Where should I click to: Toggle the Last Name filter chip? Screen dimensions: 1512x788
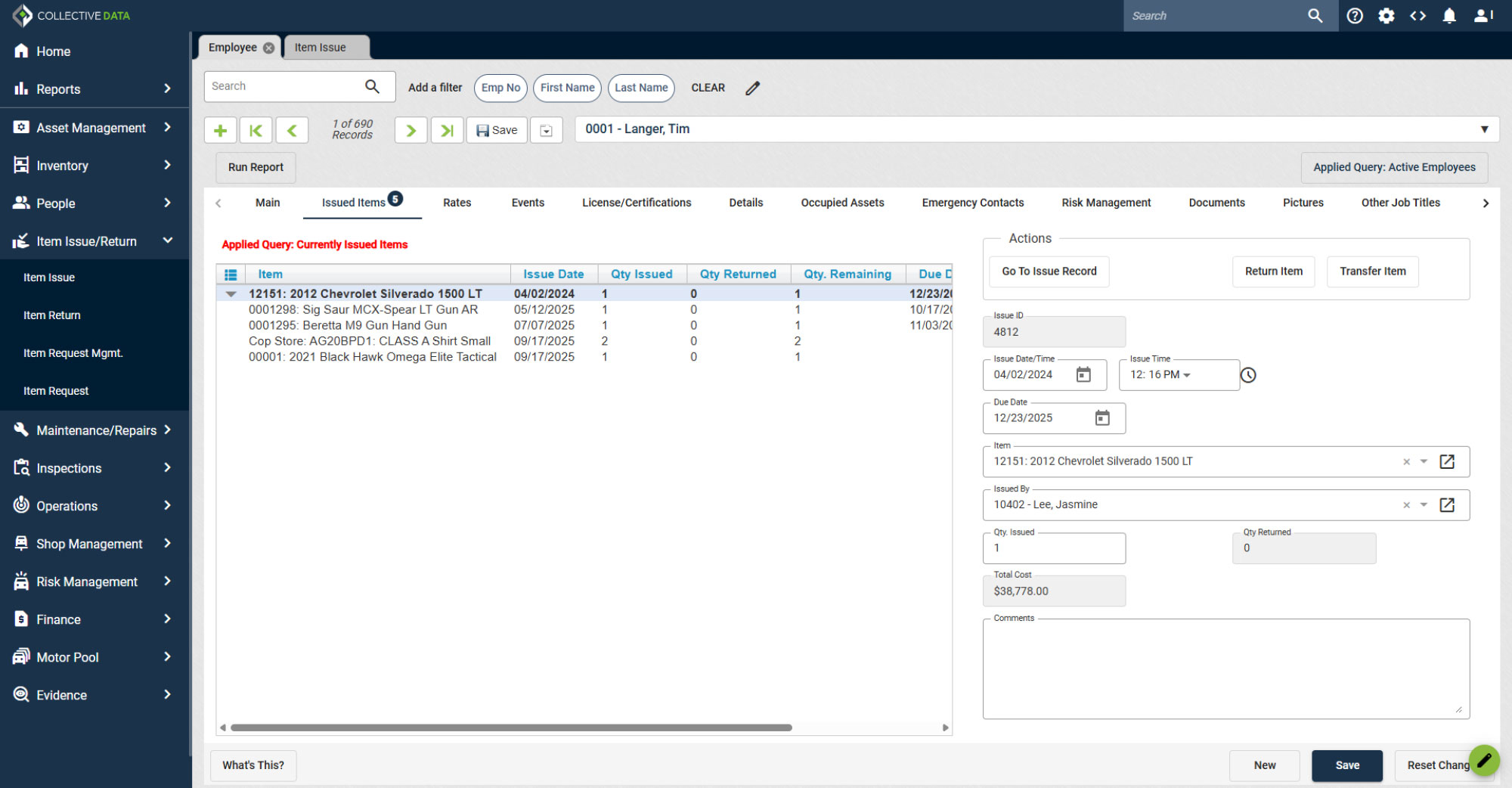[x=641, y=88]
